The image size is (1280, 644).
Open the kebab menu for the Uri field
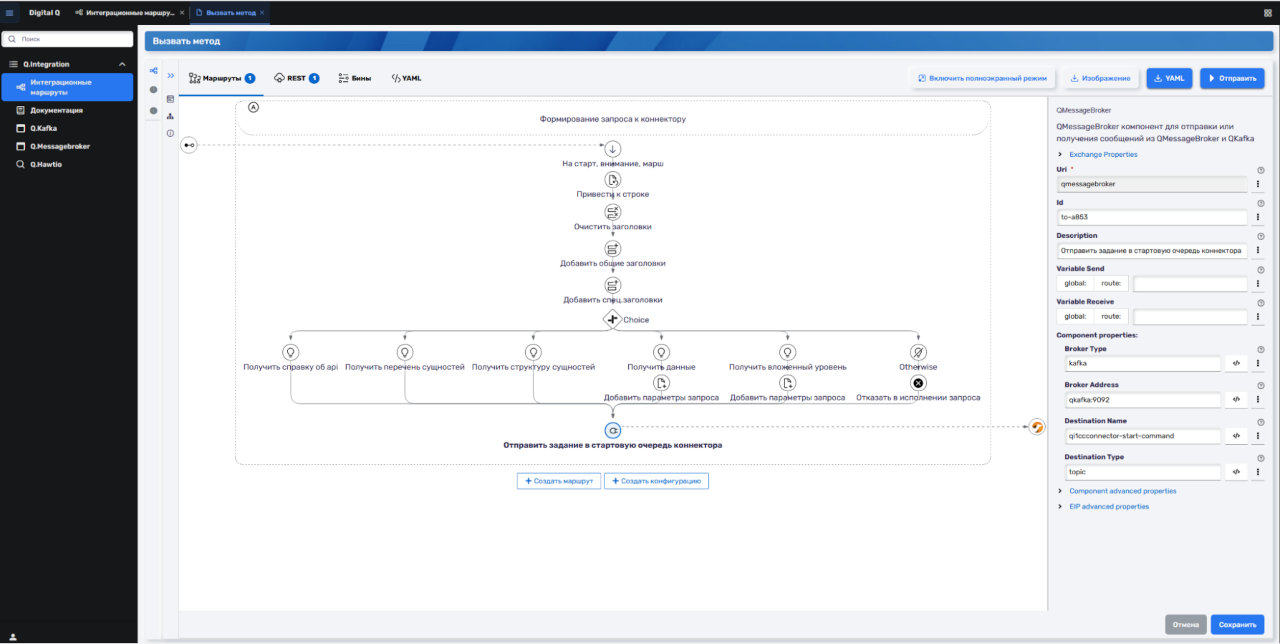(1258, 184)
